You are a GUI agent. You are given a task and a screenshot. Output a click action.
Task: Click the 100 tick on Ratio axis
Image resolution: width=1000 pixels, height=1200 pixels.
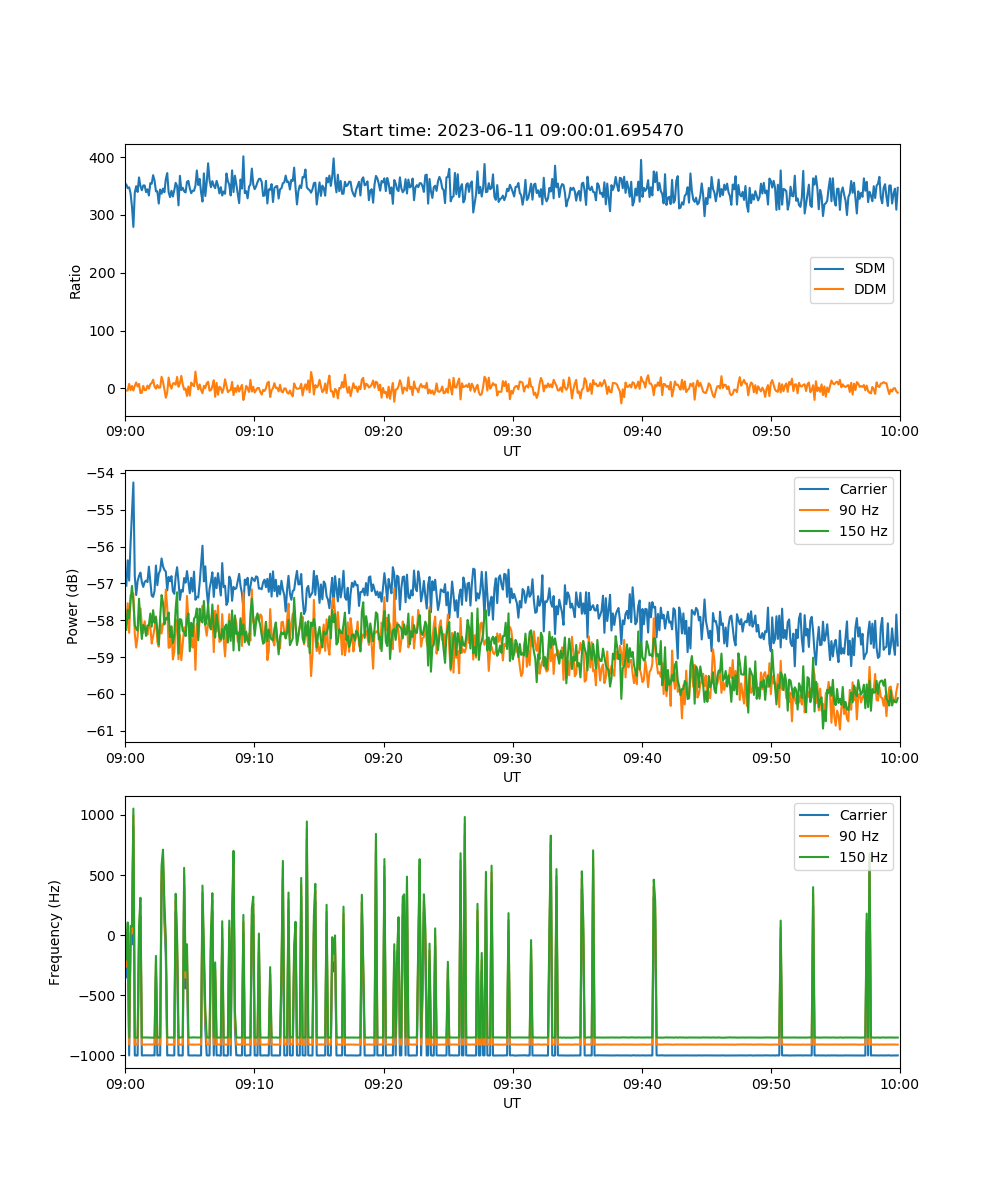[104, 331]
